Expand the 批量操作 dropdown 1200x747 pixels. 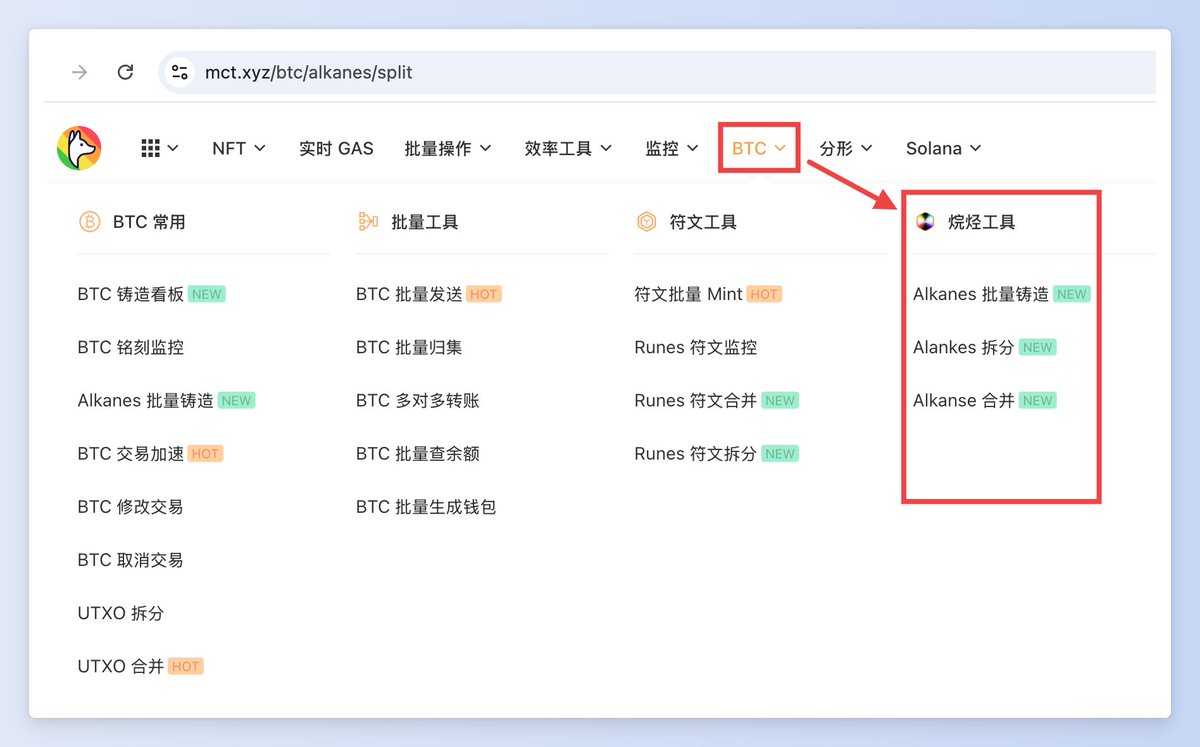click(x=448, y=148)
